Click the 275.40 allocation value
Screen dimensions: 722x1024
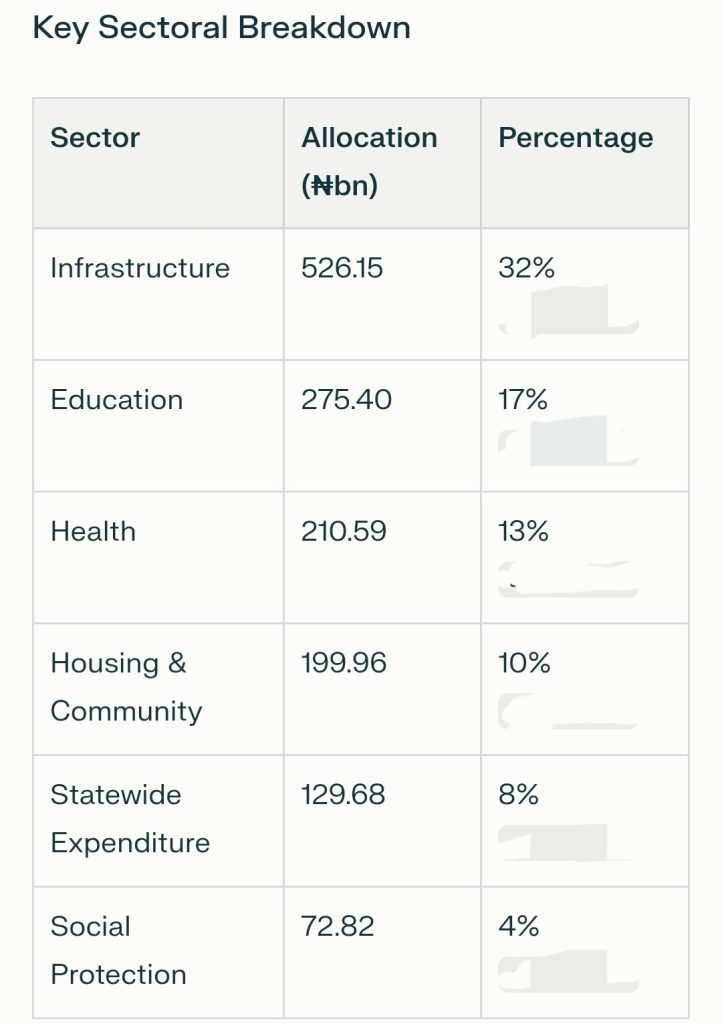346,400
